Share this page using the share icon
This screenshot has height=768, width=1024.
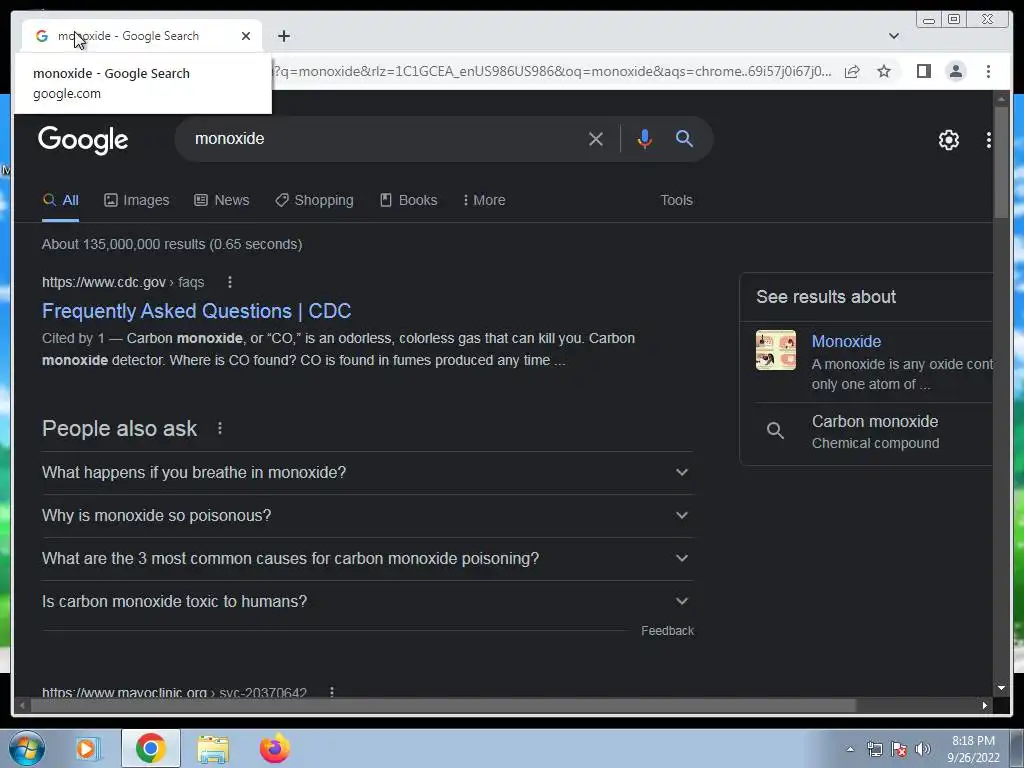coord(852,71)
